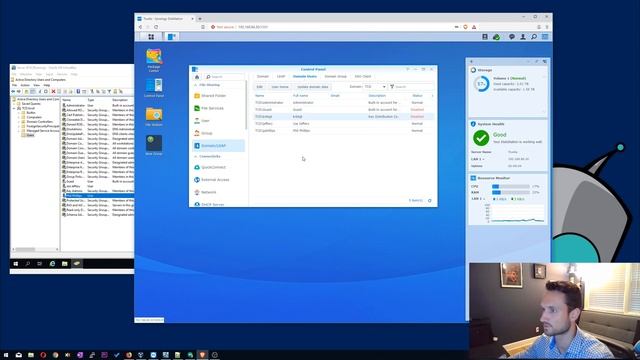Click the filter funnel in the Active Directory toolbar
640x360 pixels.
(109, 91)
